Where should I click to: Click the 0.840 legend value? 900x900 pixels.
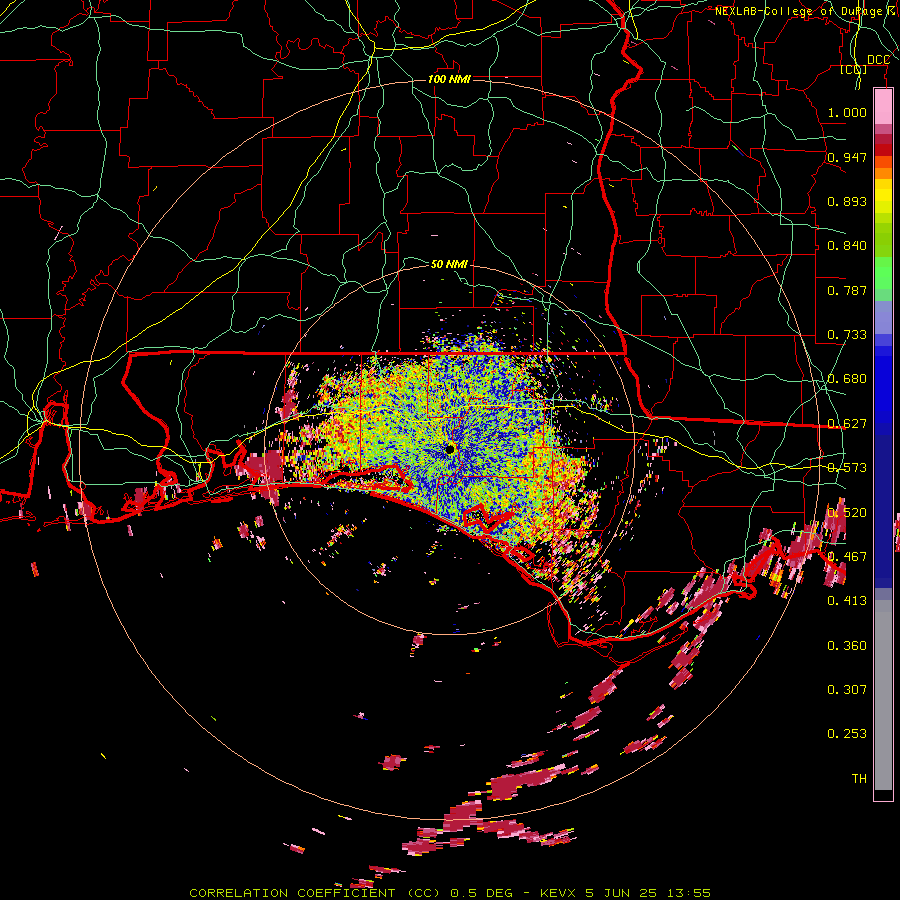pyautogui.click(x=847, y=246)
